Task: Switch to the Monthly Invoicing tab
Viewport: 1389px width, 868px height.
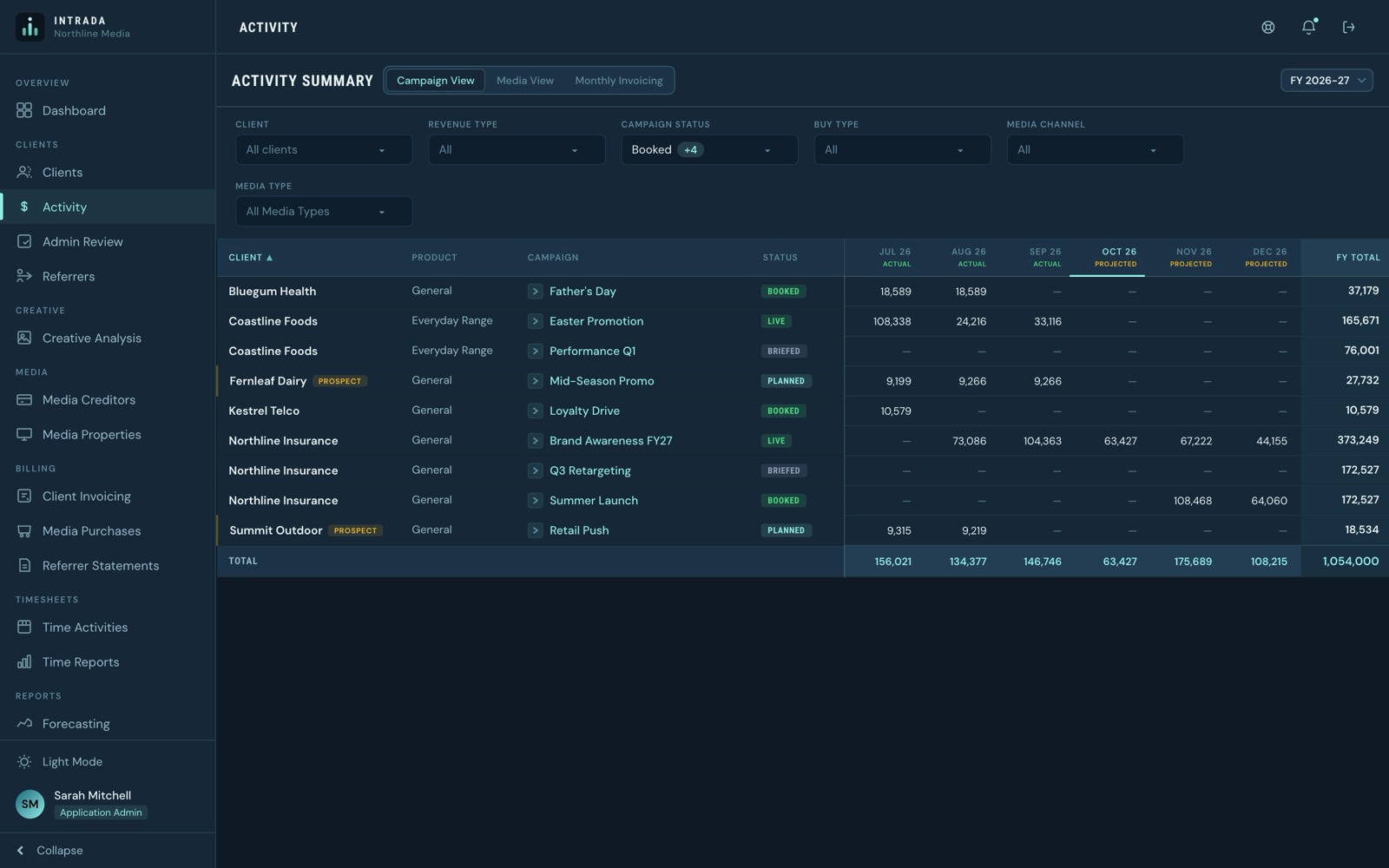Action: 618,80
